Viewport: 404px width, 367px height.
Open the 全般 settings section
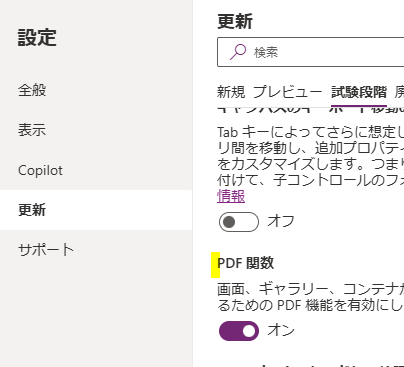tap(32, 90)
